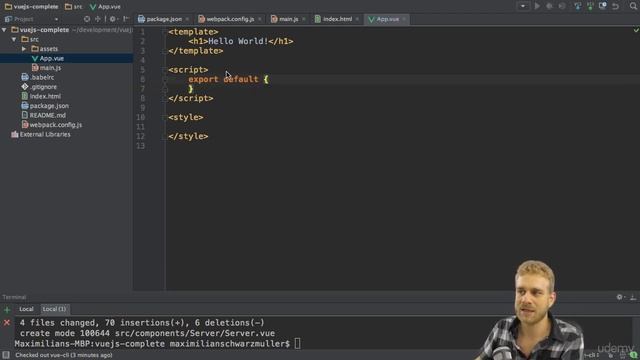The width and height of the screenshot is (640, 360).
Task: Select External Libraries node
Action: 41,134
